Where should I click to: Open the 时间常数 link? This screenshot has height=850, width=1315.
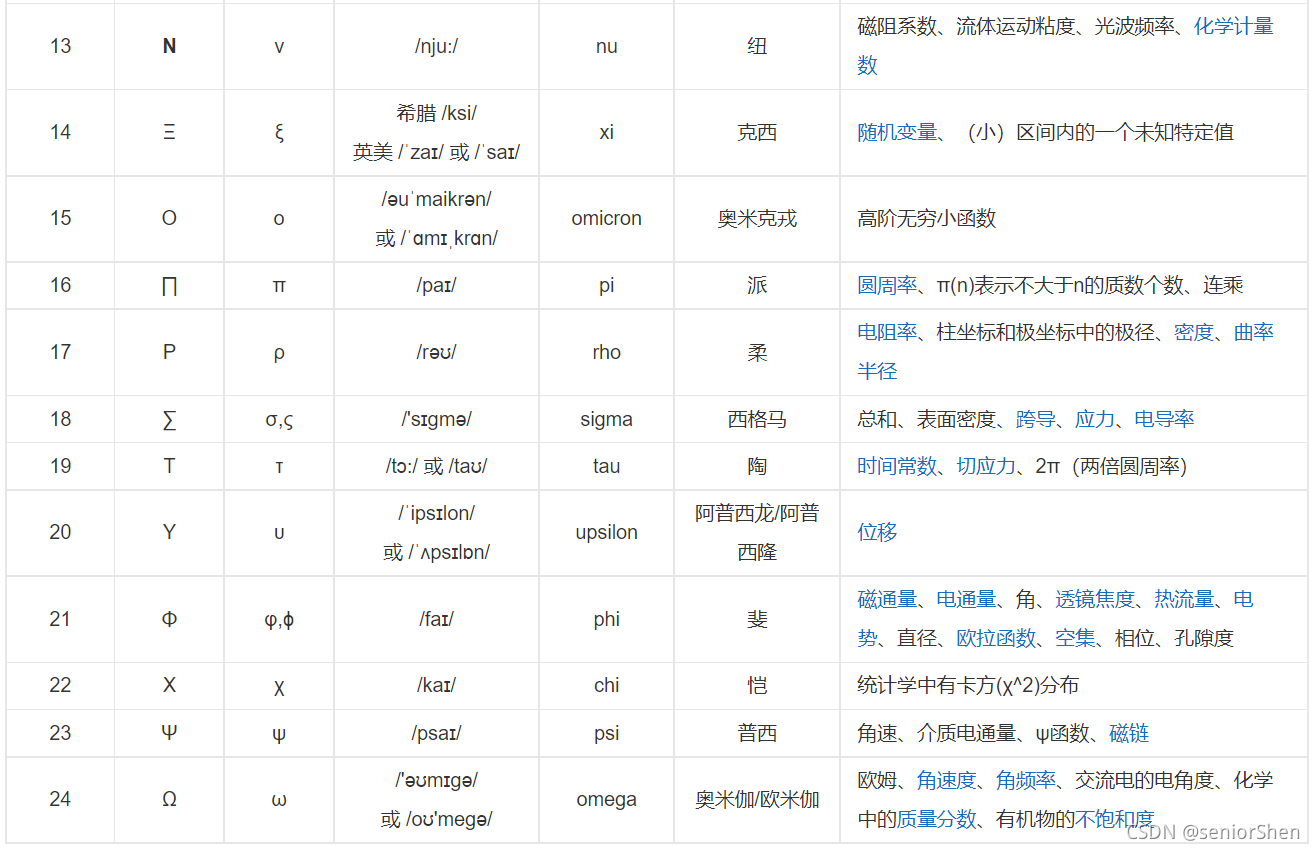897,466
